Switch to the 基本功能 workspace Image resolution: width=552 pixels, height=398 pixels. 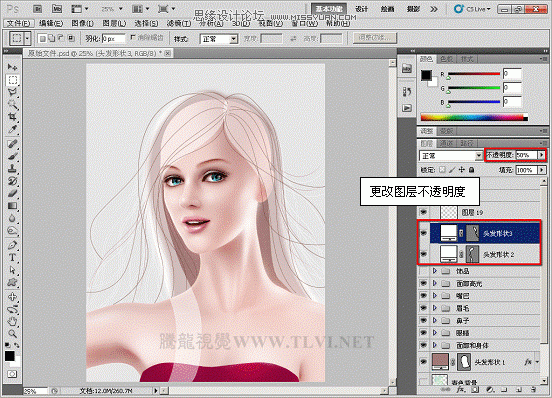tap(329, 9)
